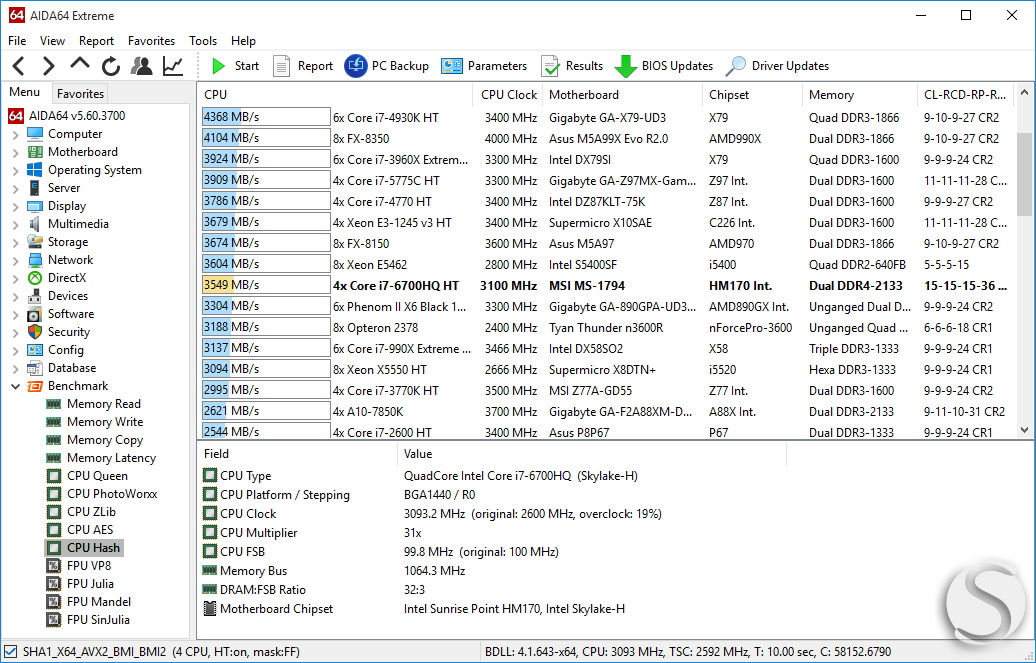Open the Report menu
The width and height of the screenshot is (1036, 663).
pos(96,41)
